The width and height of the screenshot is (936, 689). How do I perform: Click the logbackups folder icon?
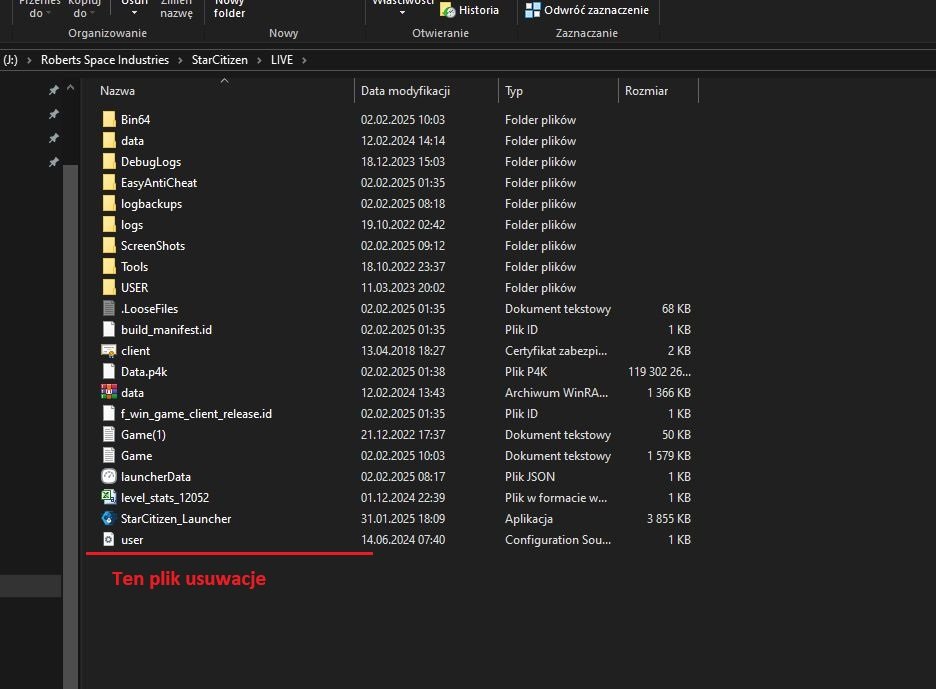[x=109, y=203]
